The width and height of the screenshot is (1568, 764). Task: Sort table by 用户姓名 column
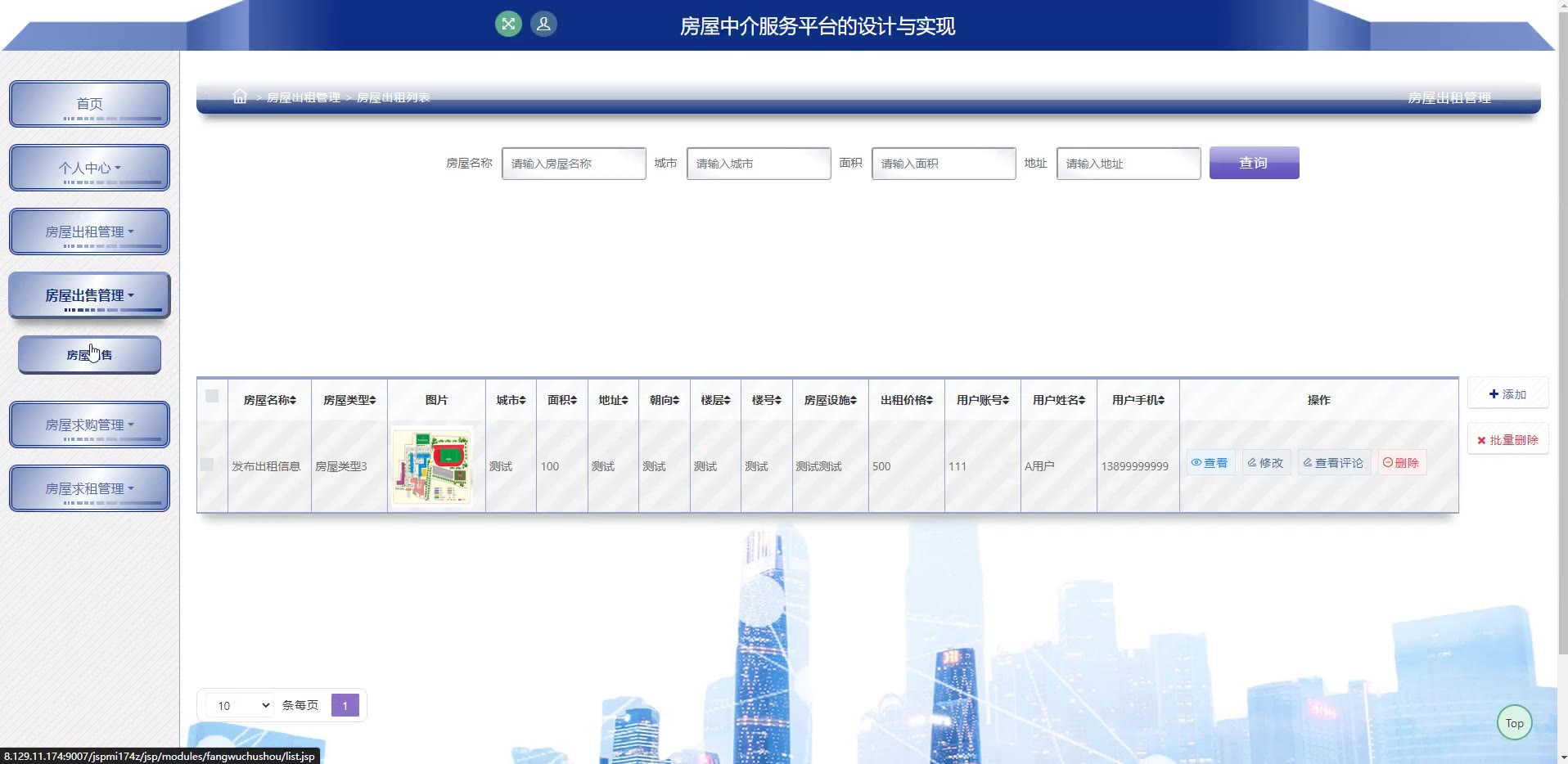1059,400
